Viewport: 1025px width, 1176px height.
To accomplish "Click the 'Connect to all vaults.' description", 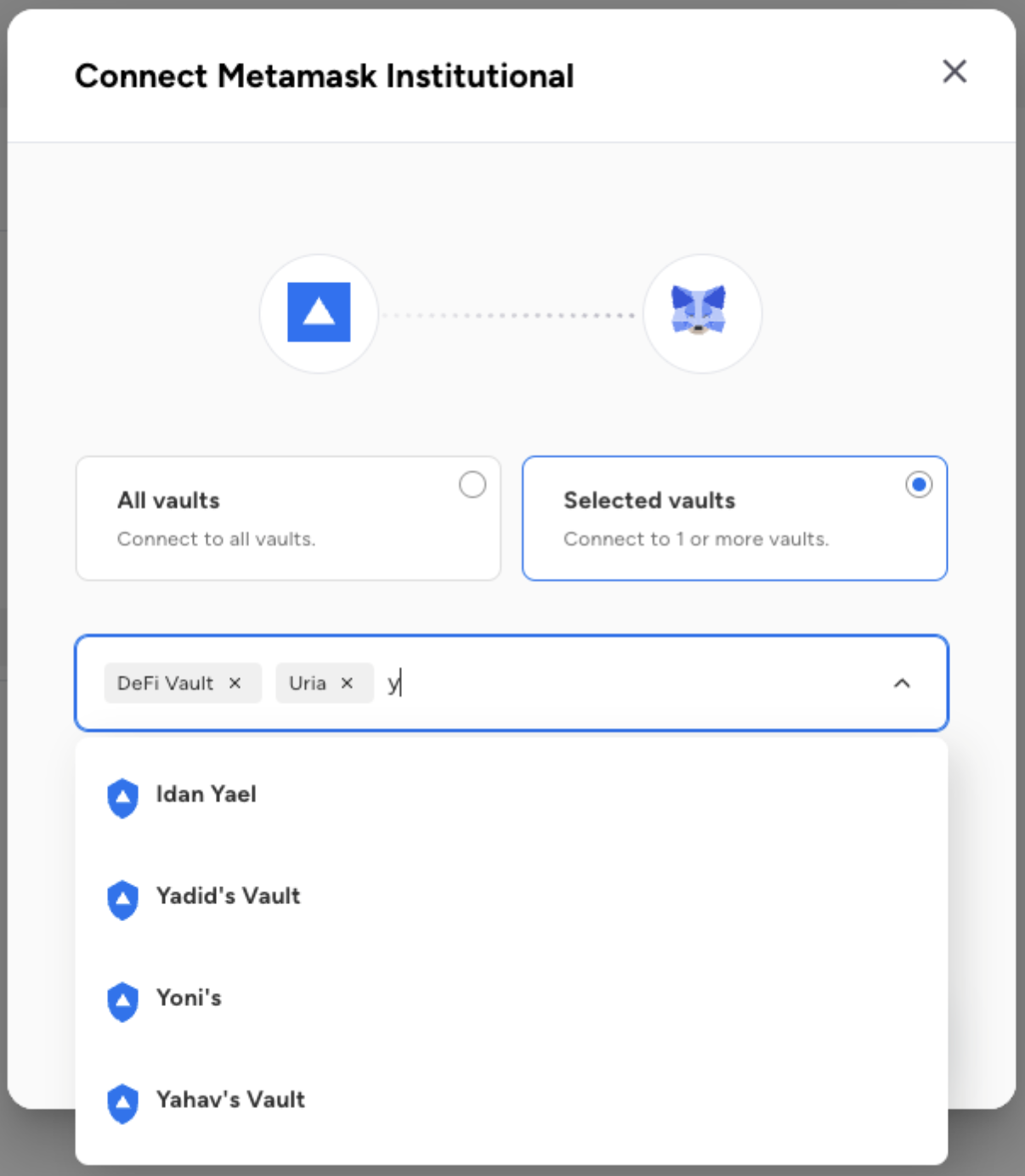I will coord(217,539).
